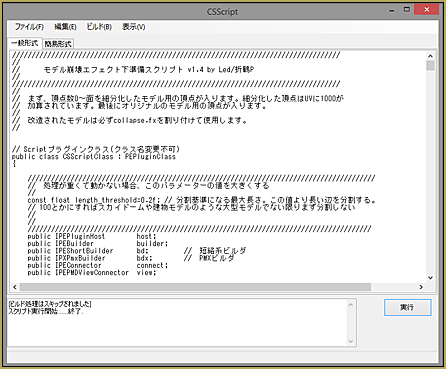446x369 pixels.
Task: Open the ファイル(F) menu
Action: tap(29, 27)
